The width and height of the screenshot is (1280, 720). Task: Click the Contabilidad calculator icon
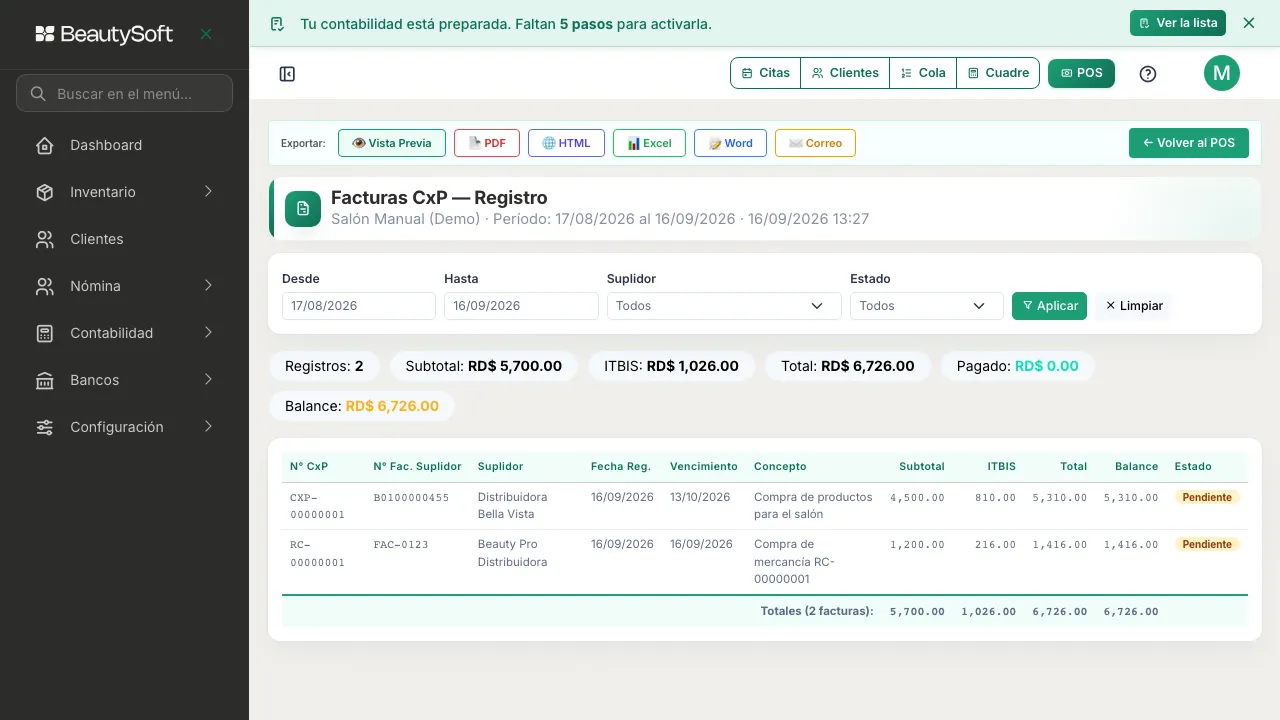click(x=45, y=333)
